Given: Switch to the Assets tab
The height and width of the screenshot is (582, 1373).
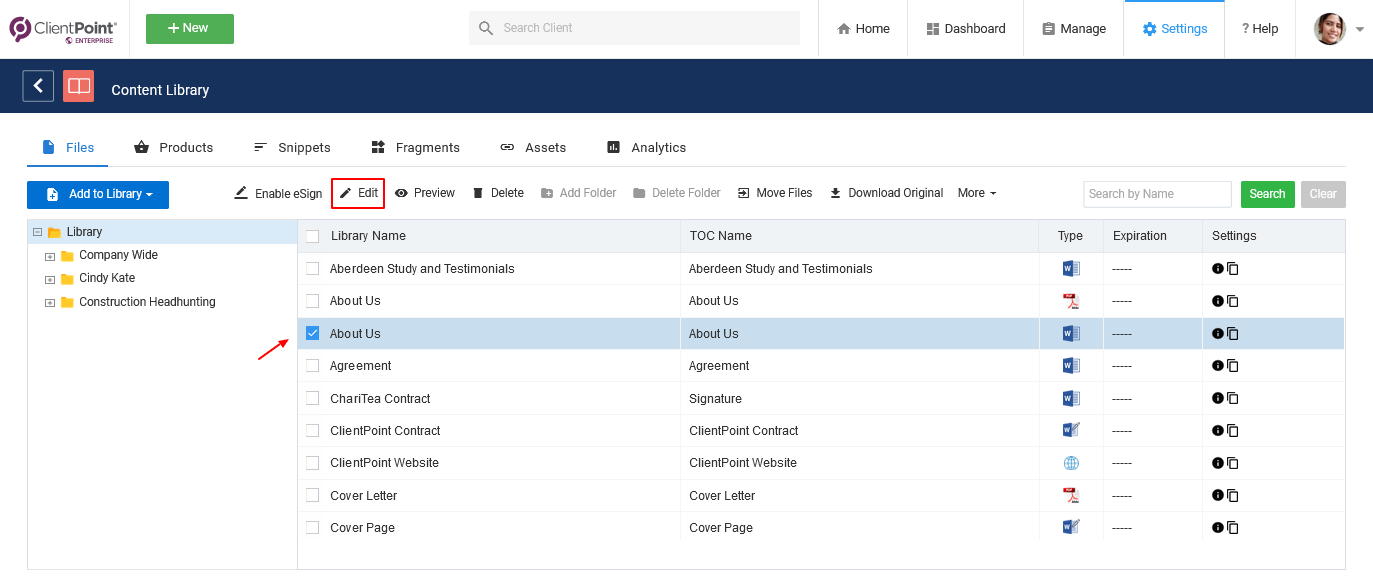Looking at the screenshot, I should [533, 147].
